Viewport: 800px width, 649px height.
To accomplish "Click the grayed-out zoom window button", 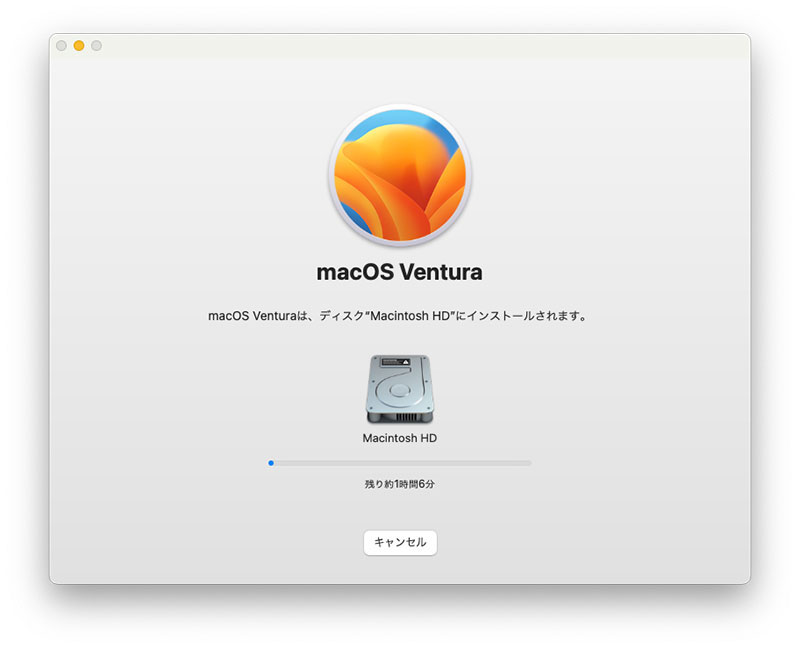I will (x=96, y=46).
